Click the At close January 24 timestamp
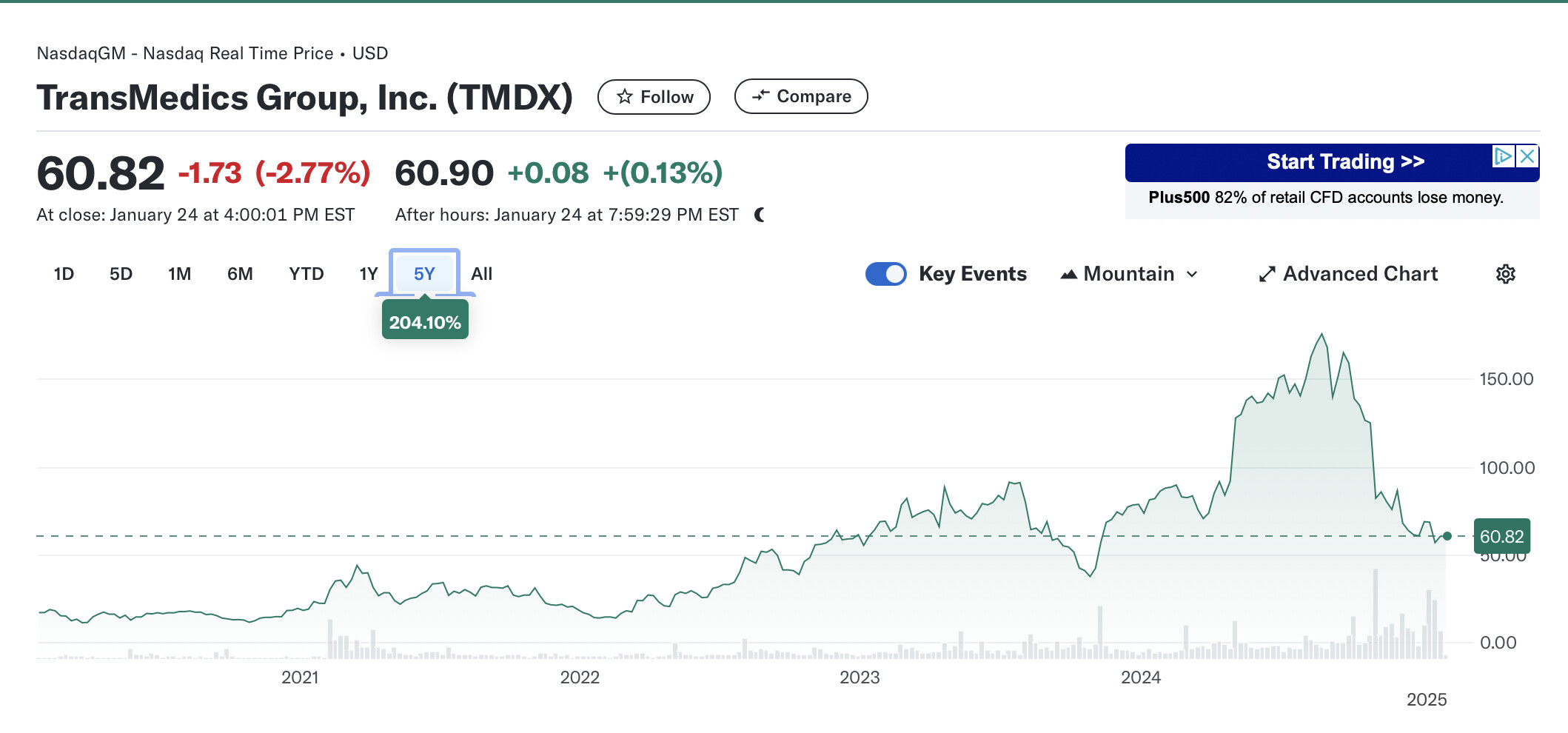 195,215
